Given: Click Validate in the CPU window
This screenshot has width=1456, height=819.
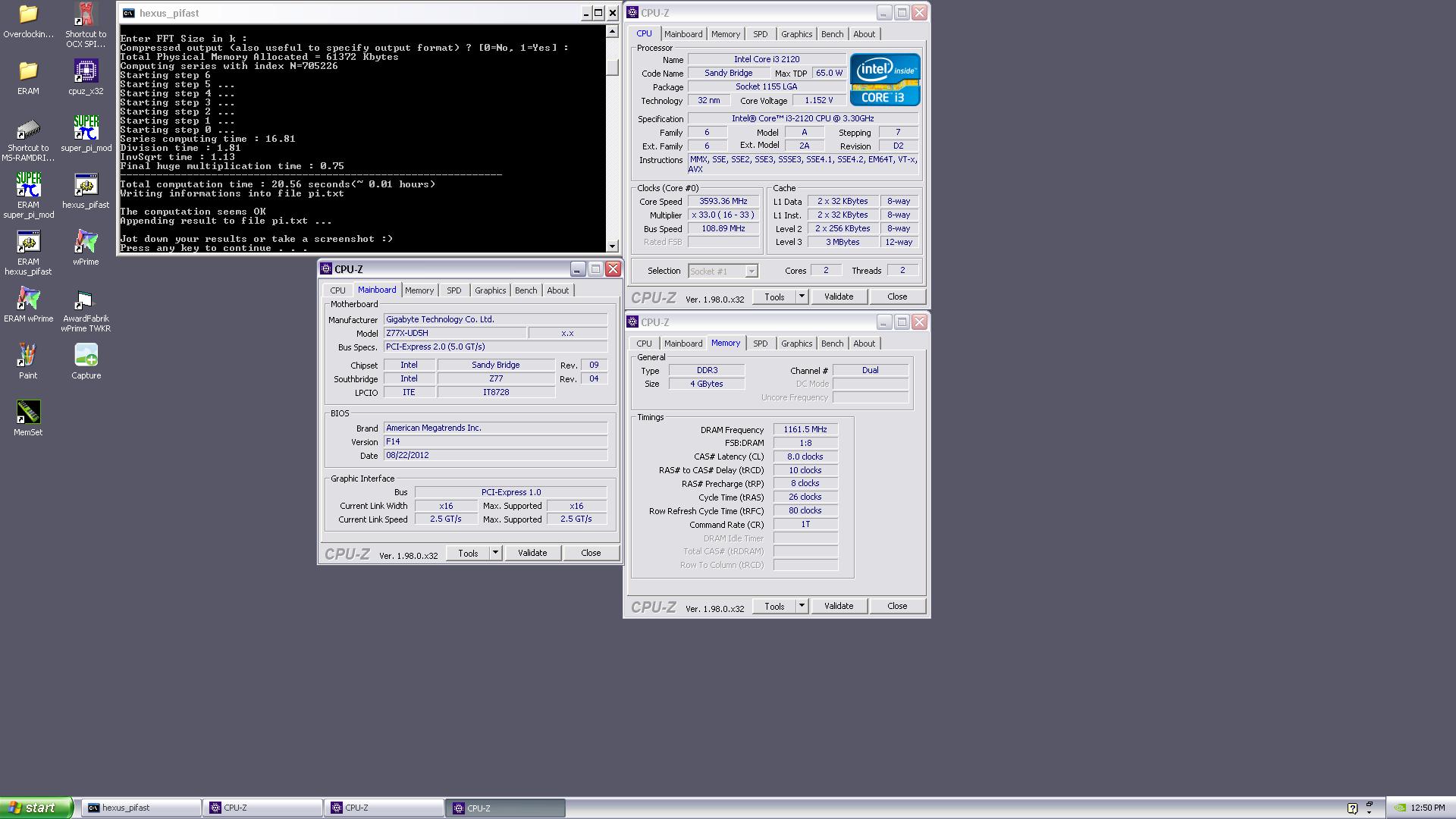Looking at the screenshot, I should (x=839, y=297).
